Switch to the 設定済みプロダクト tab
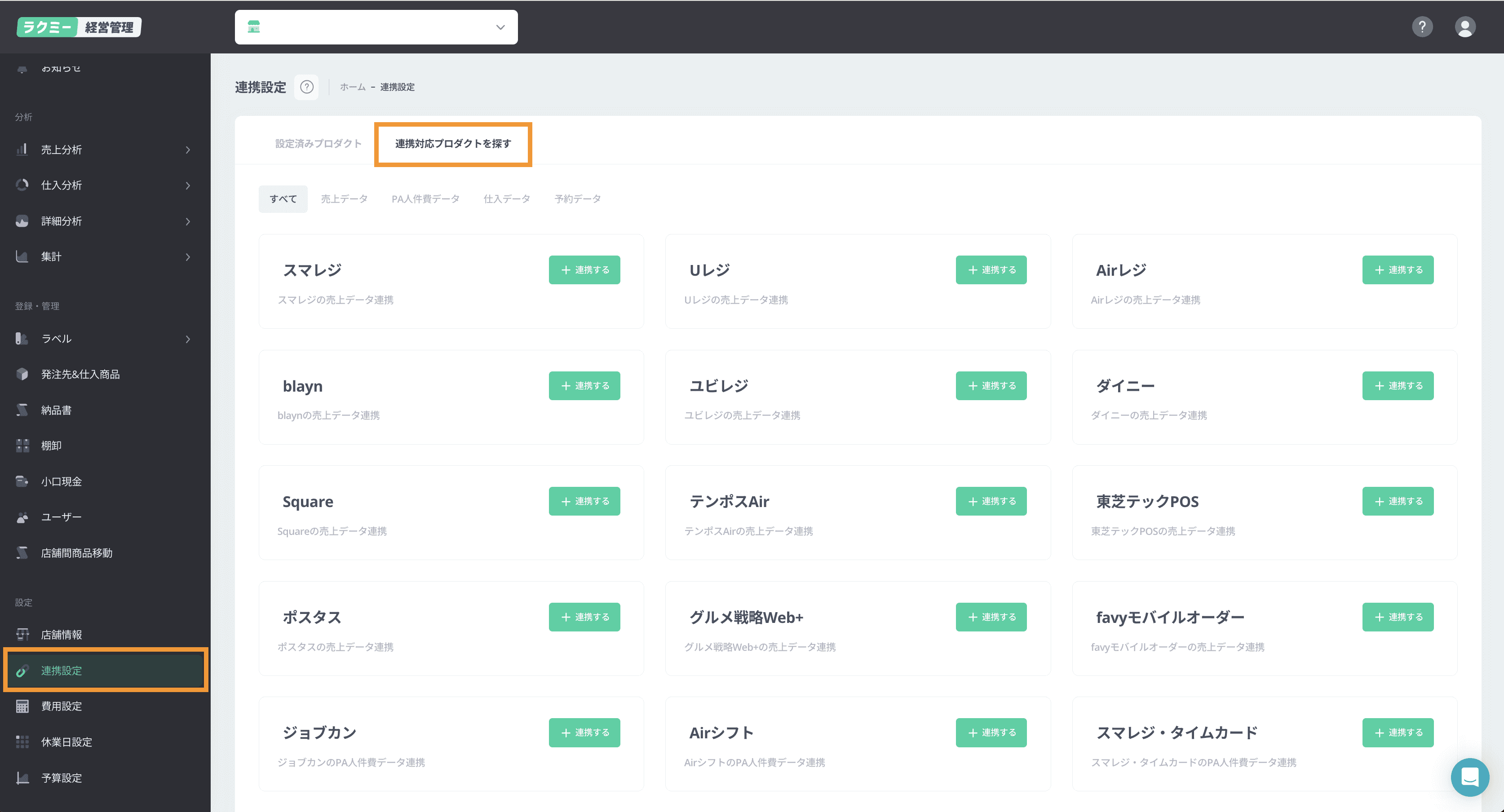1504x812 pixels. [318, 144]
